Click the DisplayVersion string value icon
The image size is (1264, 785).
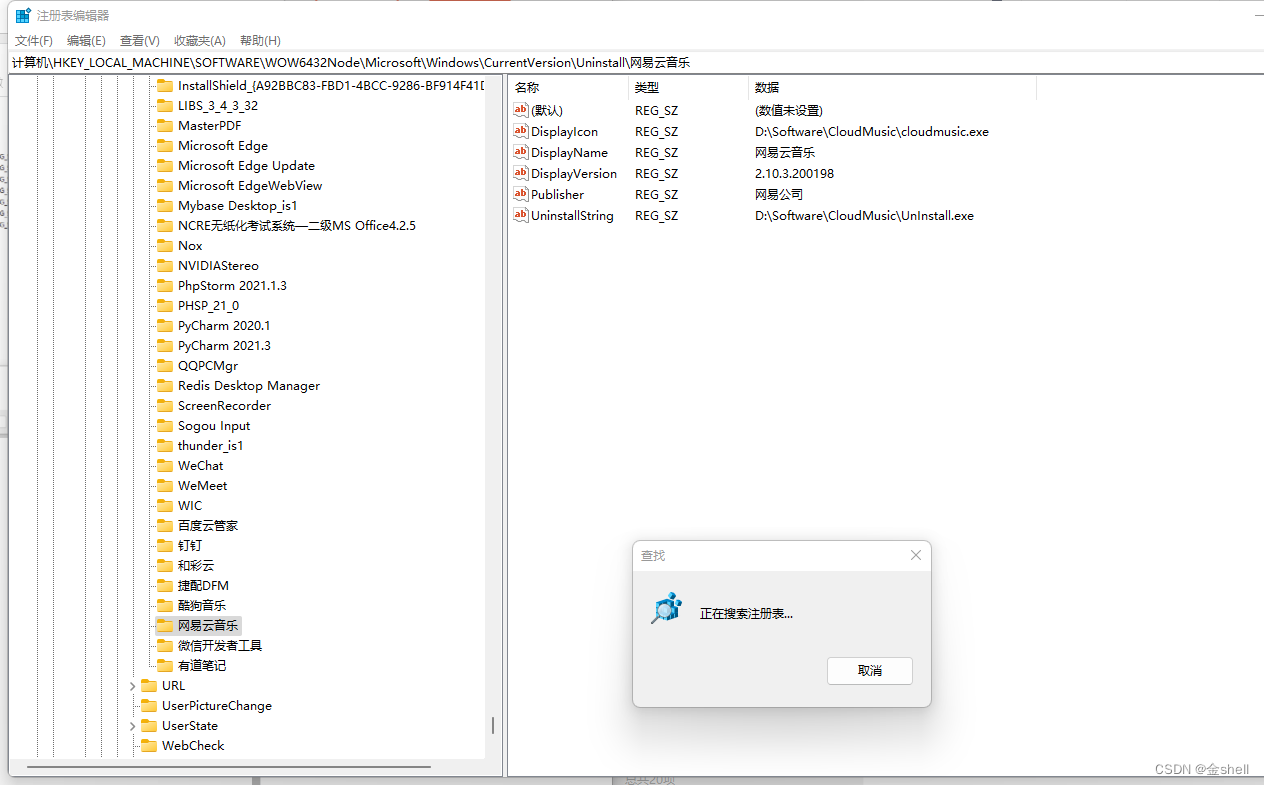click(x=521, y=173)
